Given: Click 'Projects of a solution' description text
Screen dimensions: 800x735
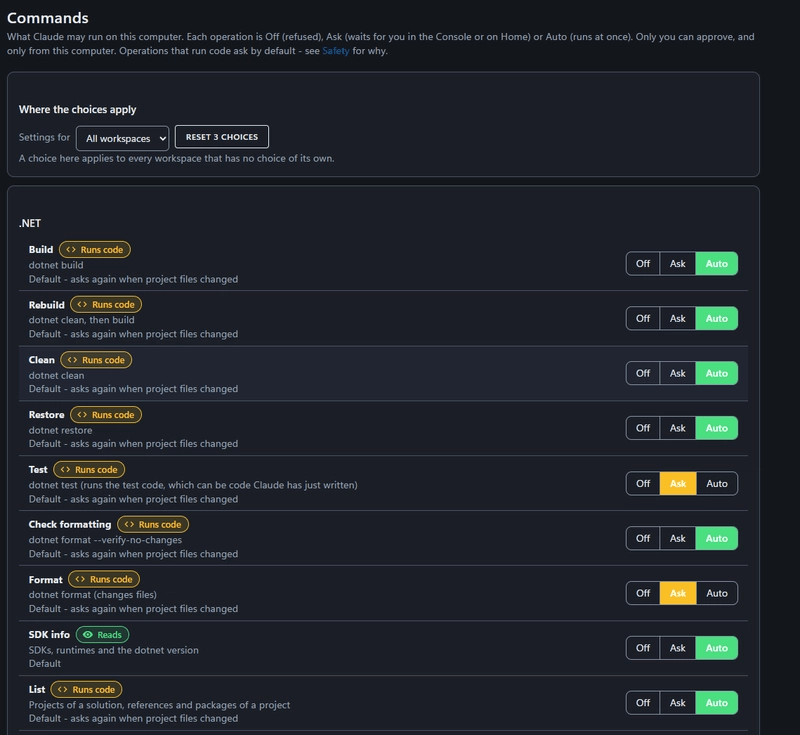Looking at the screenshot, I should pos(159,705).
